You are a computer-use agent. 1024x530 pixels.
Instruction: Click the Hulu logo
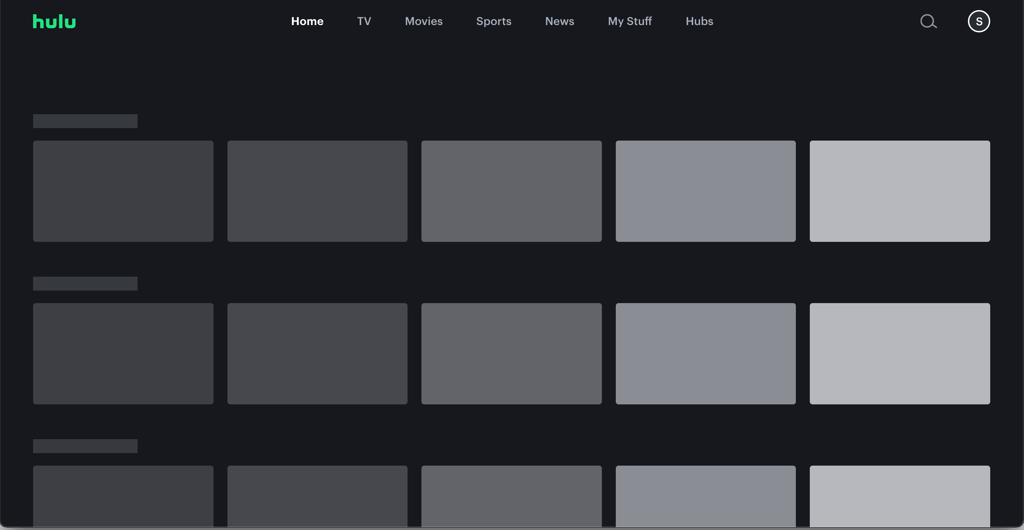pyautogui.click(x=54, y=22)
